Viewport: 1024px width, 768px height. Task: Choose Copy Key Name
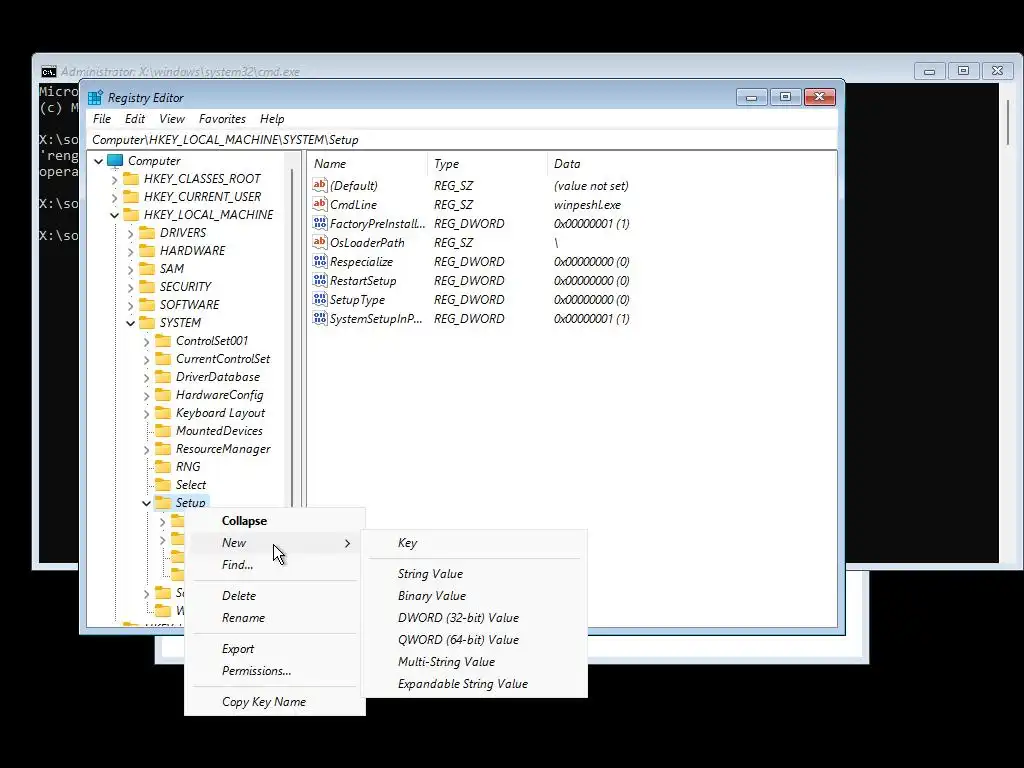point(274,701)
